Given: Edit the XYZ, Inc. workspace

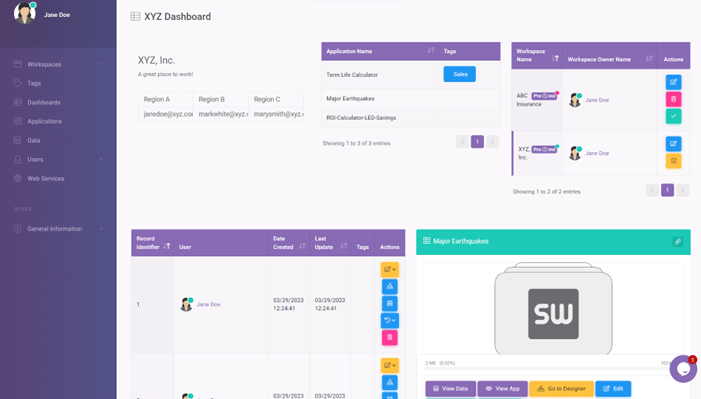Looking at the screenshot, I should (673, 144).
